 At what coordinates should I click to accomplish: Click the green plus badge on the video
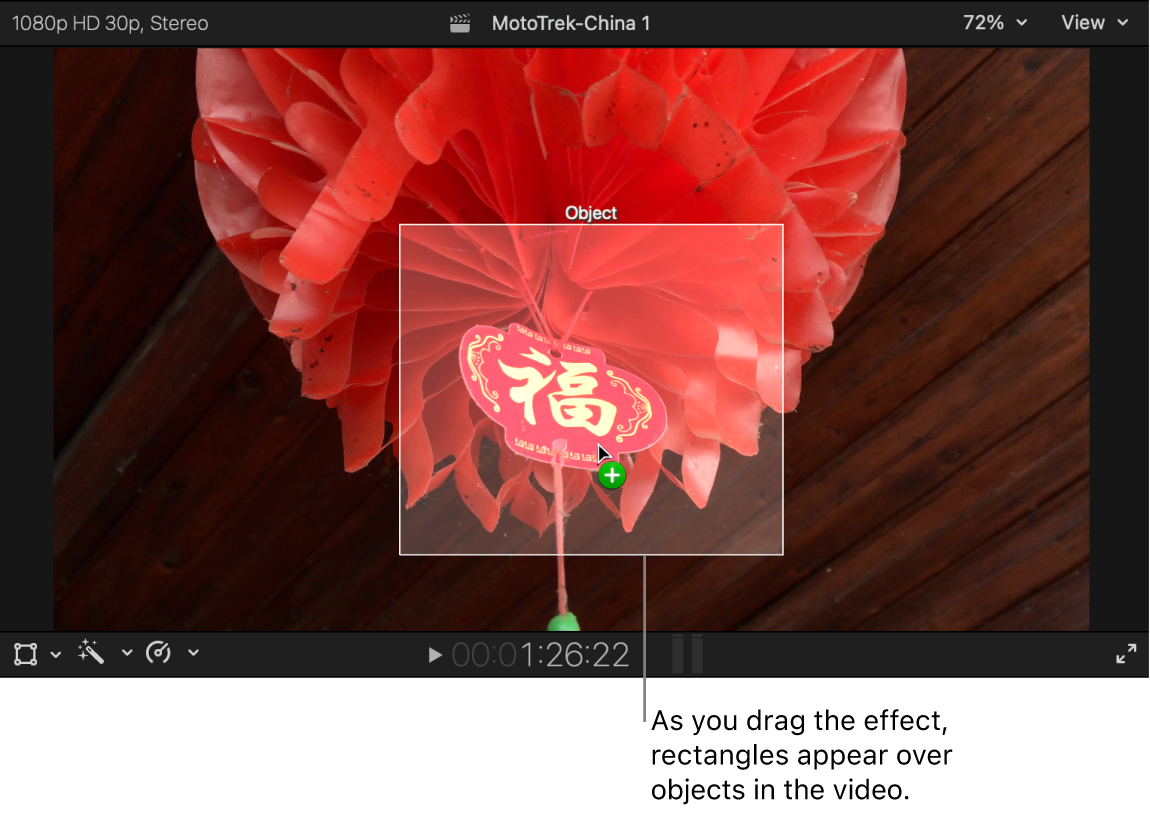(x=611, y=476)
